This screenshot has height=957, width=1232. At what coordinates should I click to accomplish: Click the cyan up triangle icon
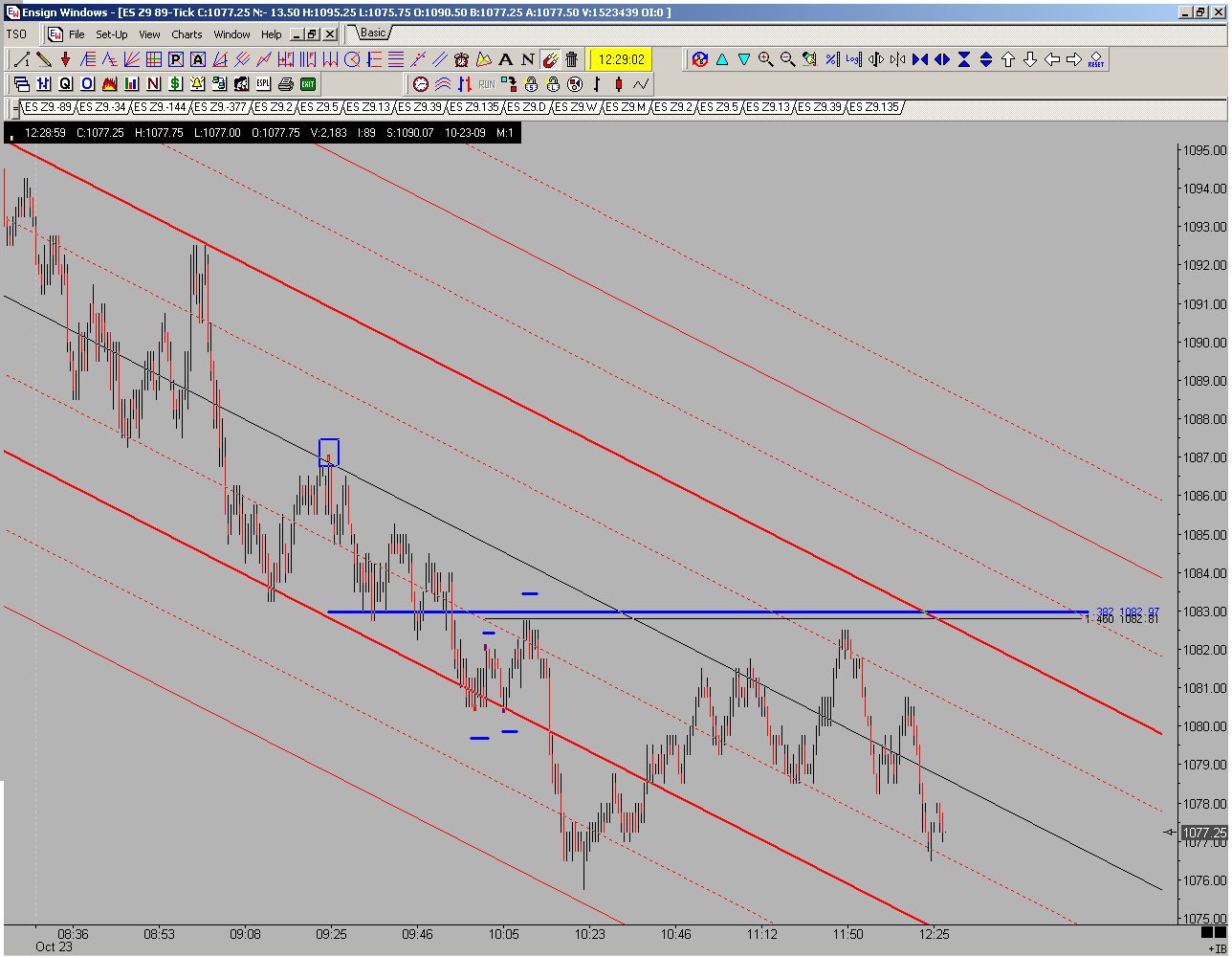721,59
